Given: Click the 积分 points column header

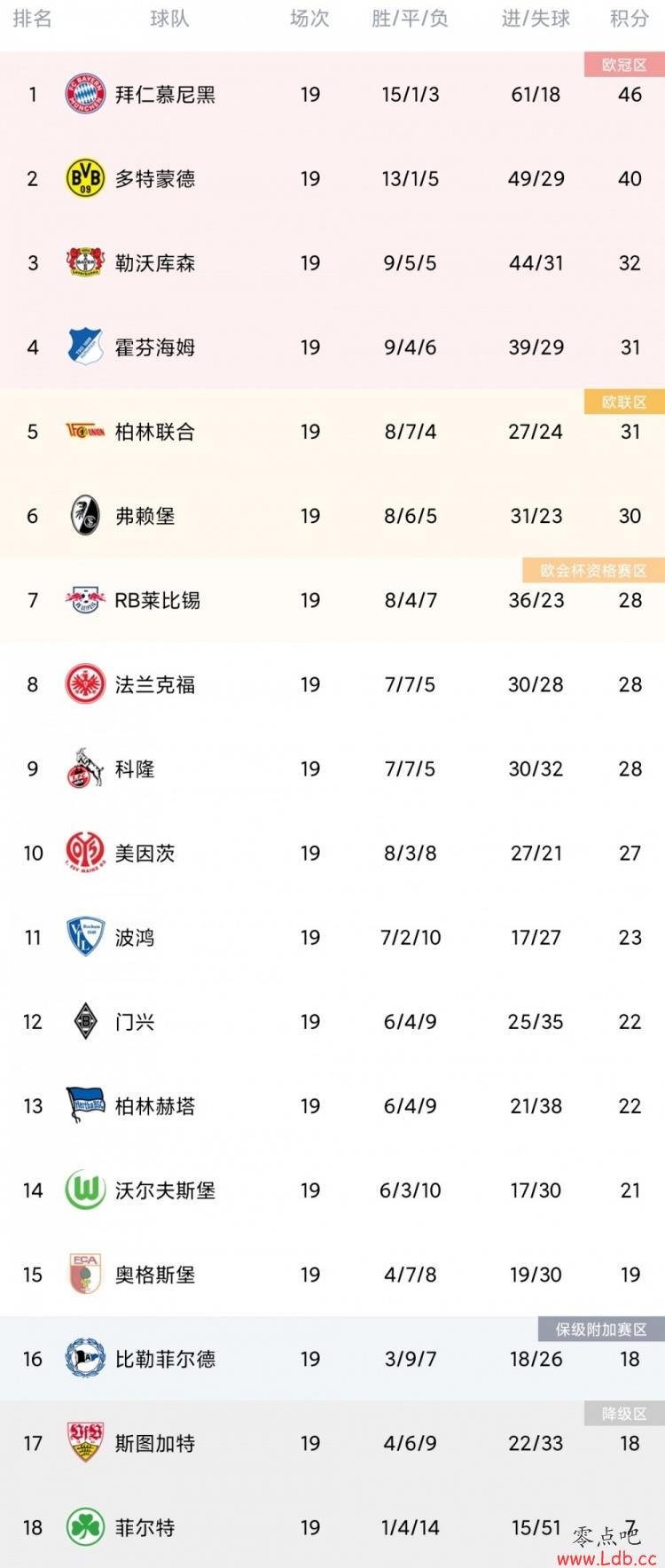Looking at the screenshot, I should 630,19.
